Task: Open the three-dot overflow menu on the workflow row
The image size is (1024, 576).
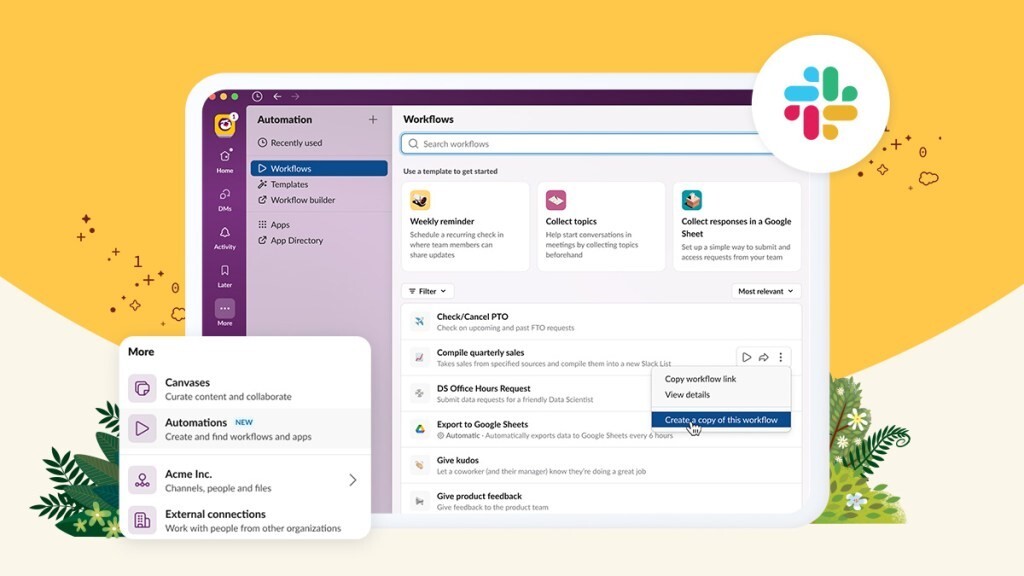Action: pyautogui.click(x=781, y=356)
